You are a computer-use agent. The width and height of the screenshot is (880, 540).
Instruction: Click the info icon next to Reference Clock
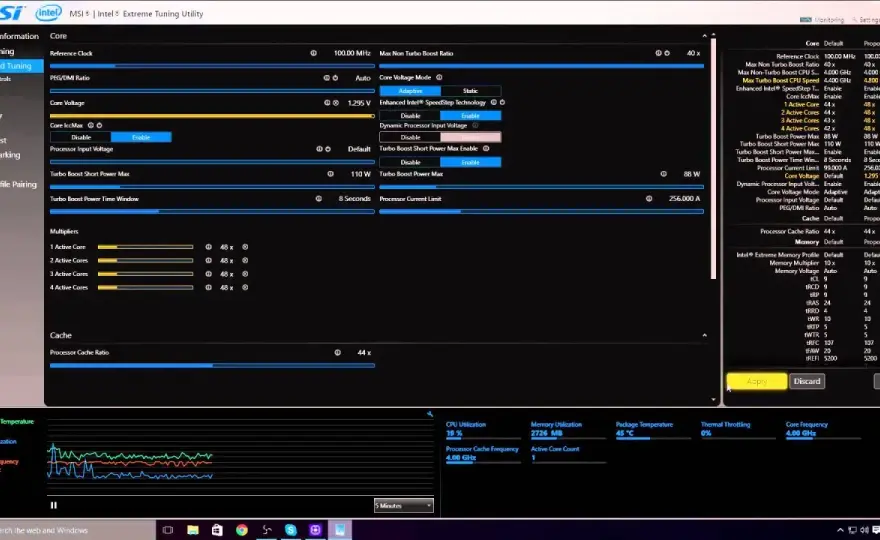[x=314, y=53]
